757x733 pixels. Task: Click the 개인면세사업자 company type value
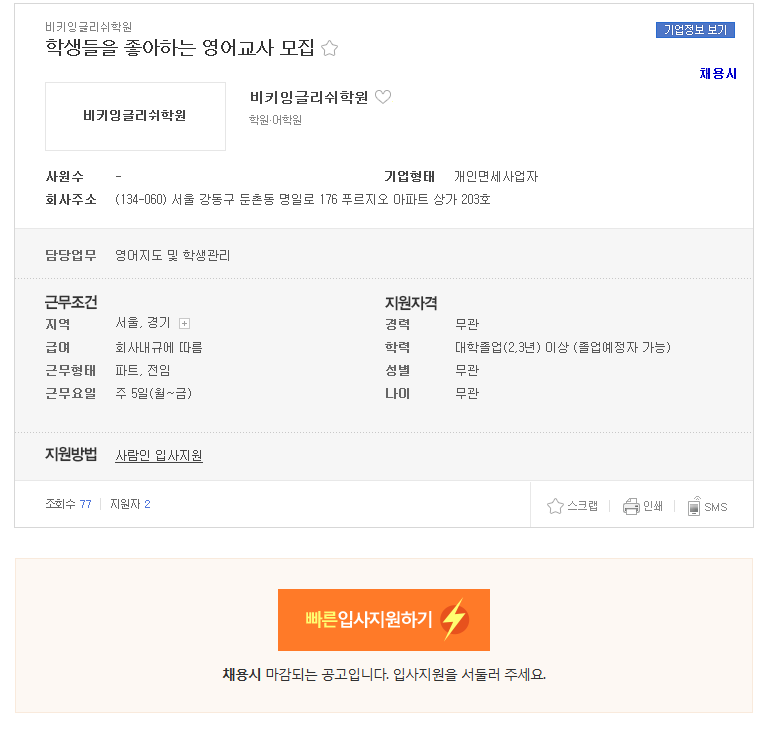(x=496, y=177)
